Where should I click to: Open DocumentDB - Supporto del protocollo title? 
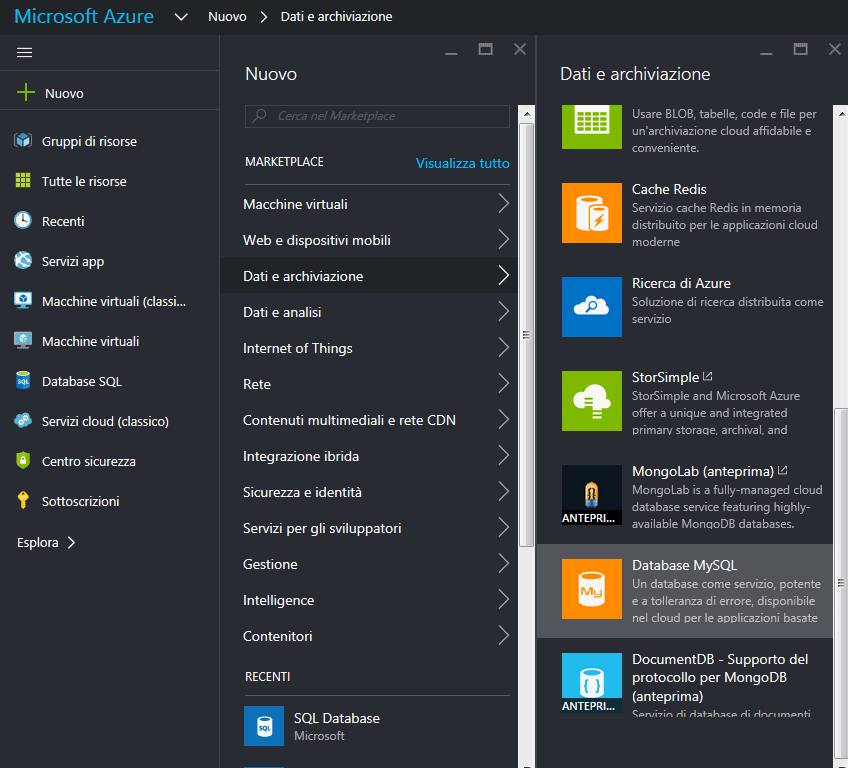pos(720,677)
